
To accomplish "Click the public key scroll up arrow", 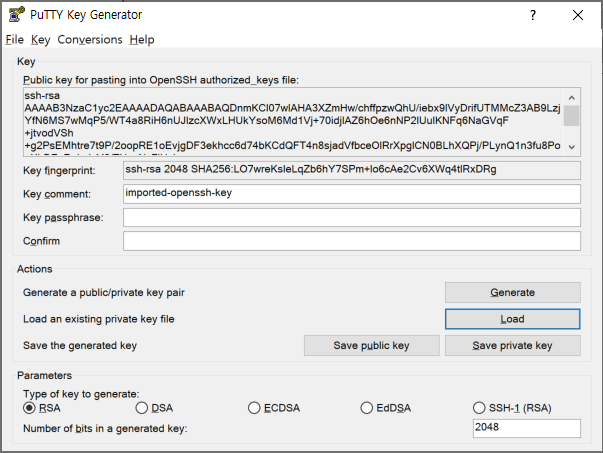I will coord(571,98).
